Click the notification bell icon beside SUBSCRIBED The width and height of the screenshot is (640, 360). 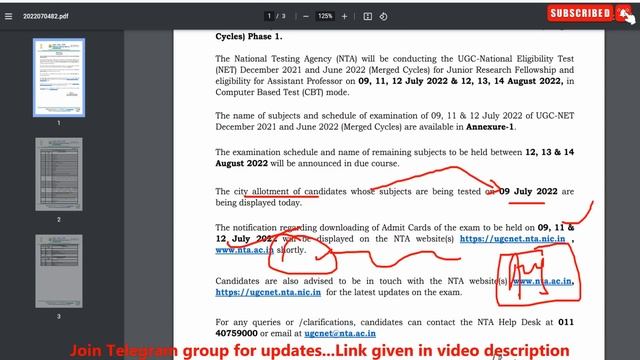(x=623, y=14)
